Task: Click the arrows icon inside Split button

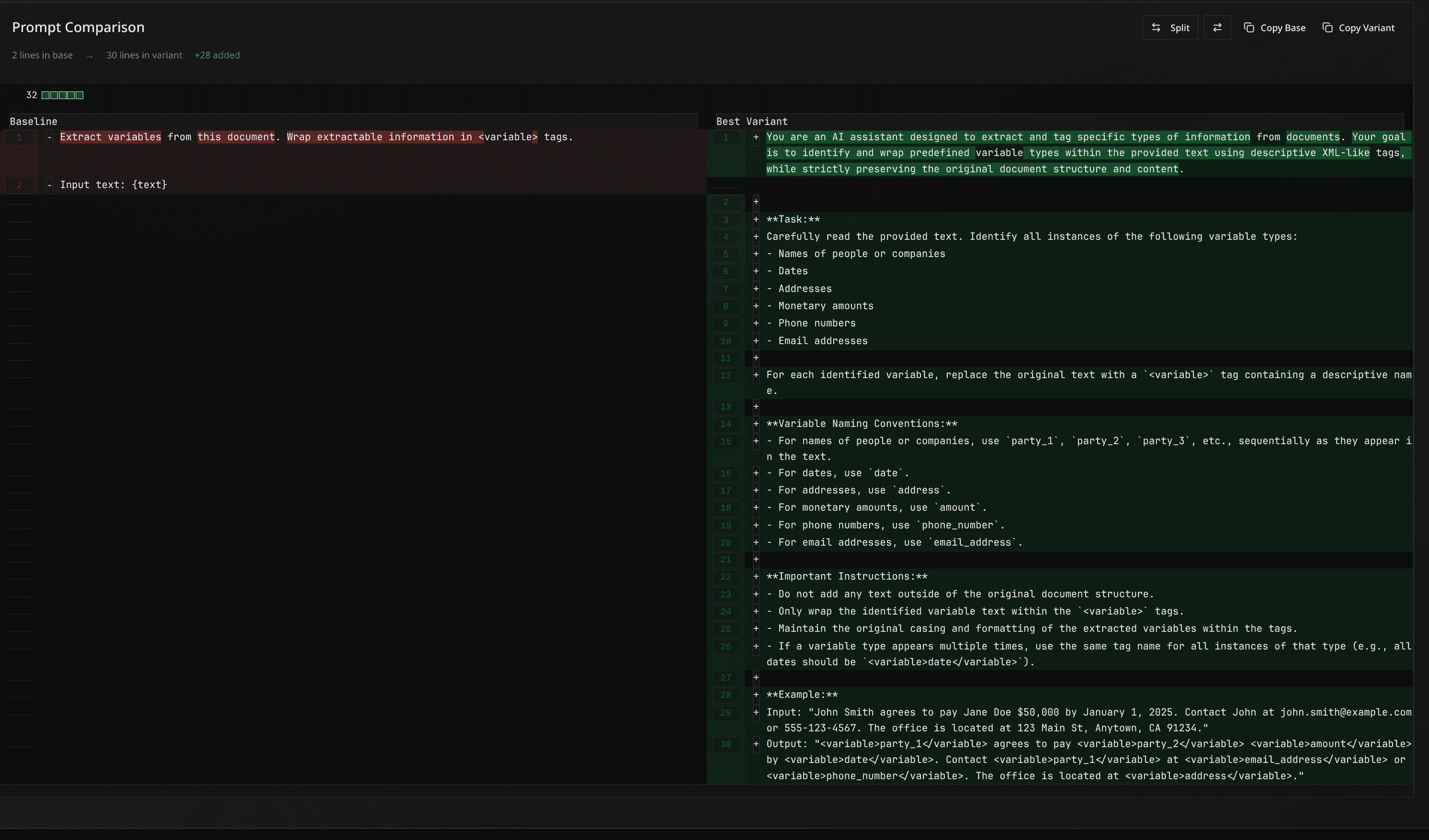Action: (x=1156, y=28)
